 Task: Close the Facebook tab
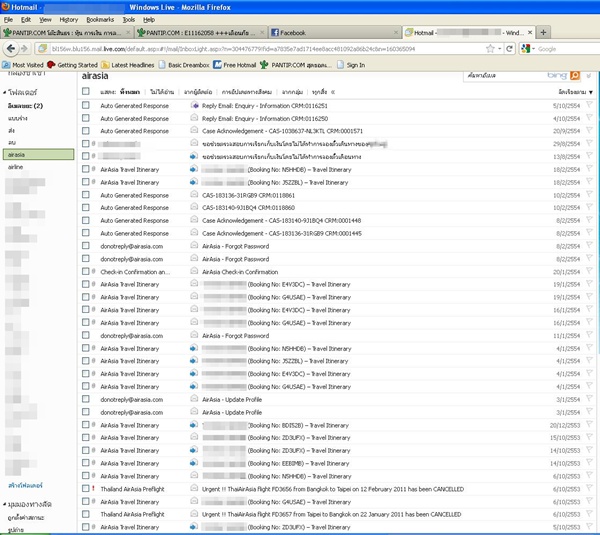pyautogui.click(x=396, y=33)
